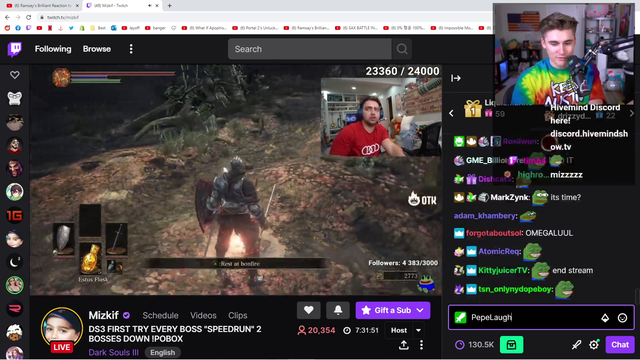
Task: Collapse the chat panel with arrow icon
Action: (456, 78)
